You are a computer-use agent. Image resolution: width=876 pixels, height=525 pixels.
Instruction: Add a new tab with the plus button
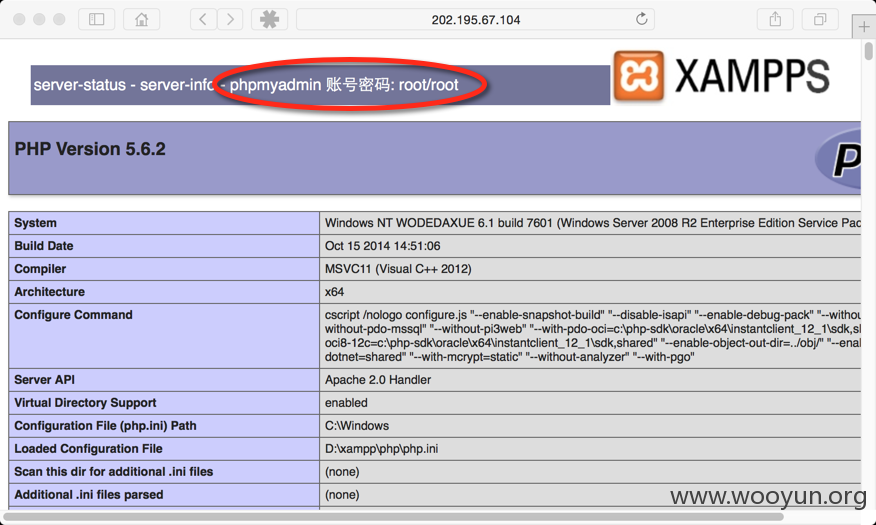click(x=864, y=27)
